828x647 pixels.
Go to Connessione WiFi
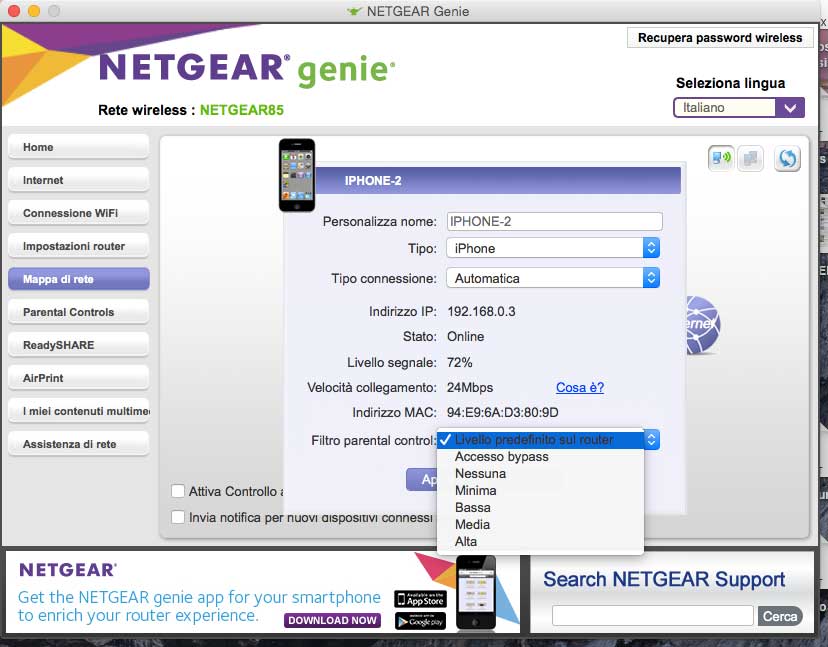79,213
